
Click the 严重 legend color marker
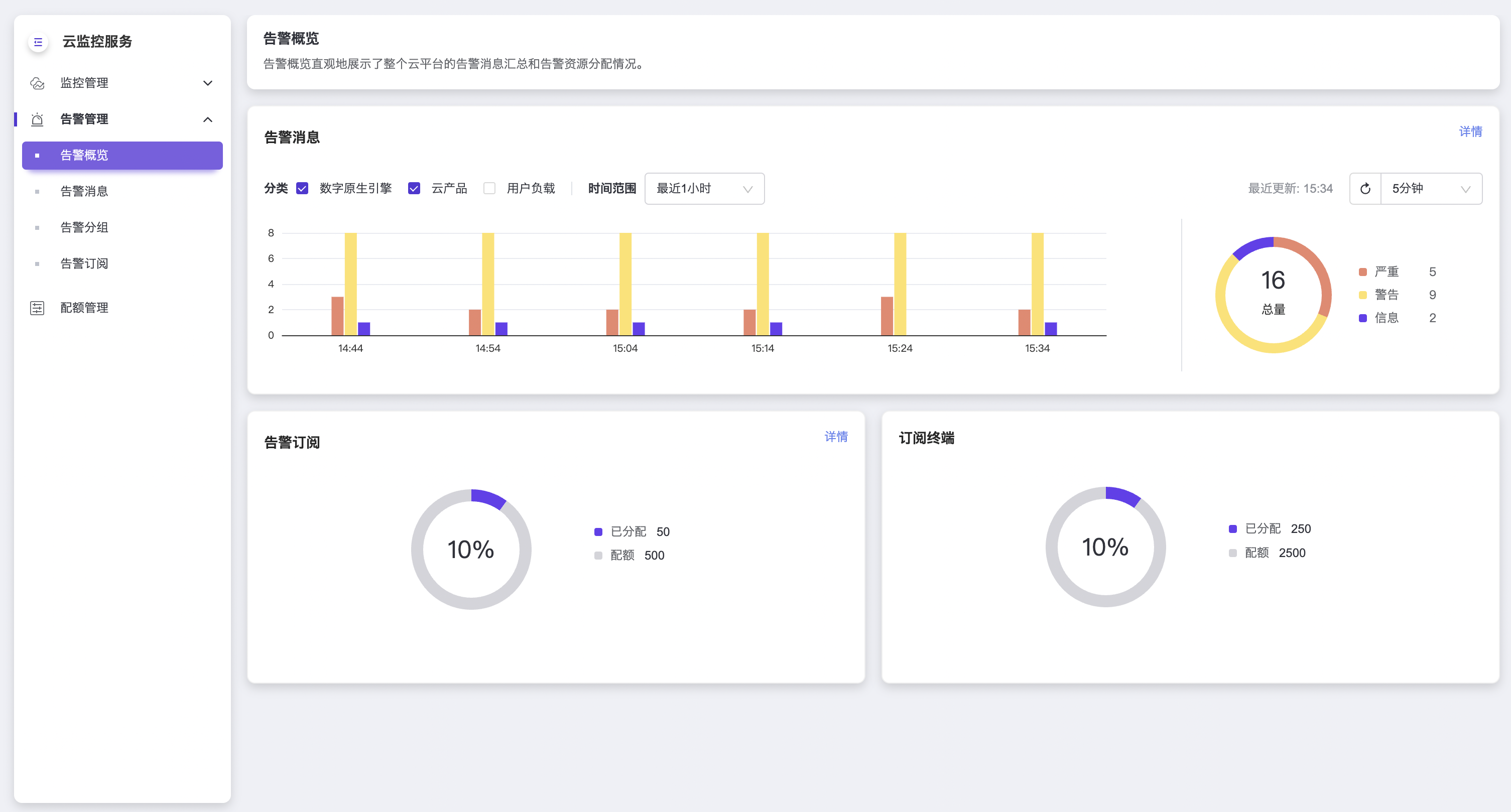tap(1362, 272)
